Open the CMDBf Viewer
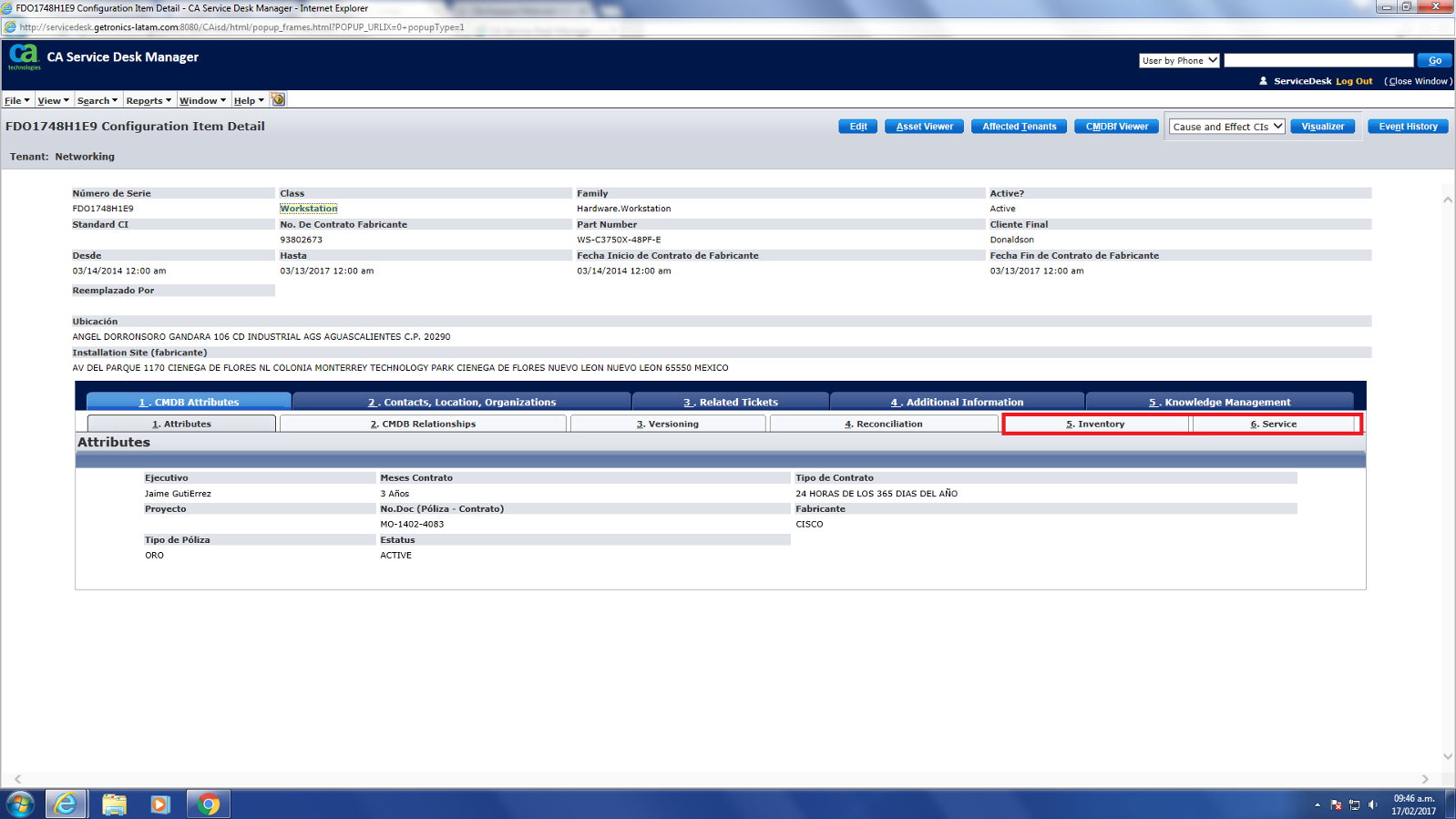 click(1116, 127)
